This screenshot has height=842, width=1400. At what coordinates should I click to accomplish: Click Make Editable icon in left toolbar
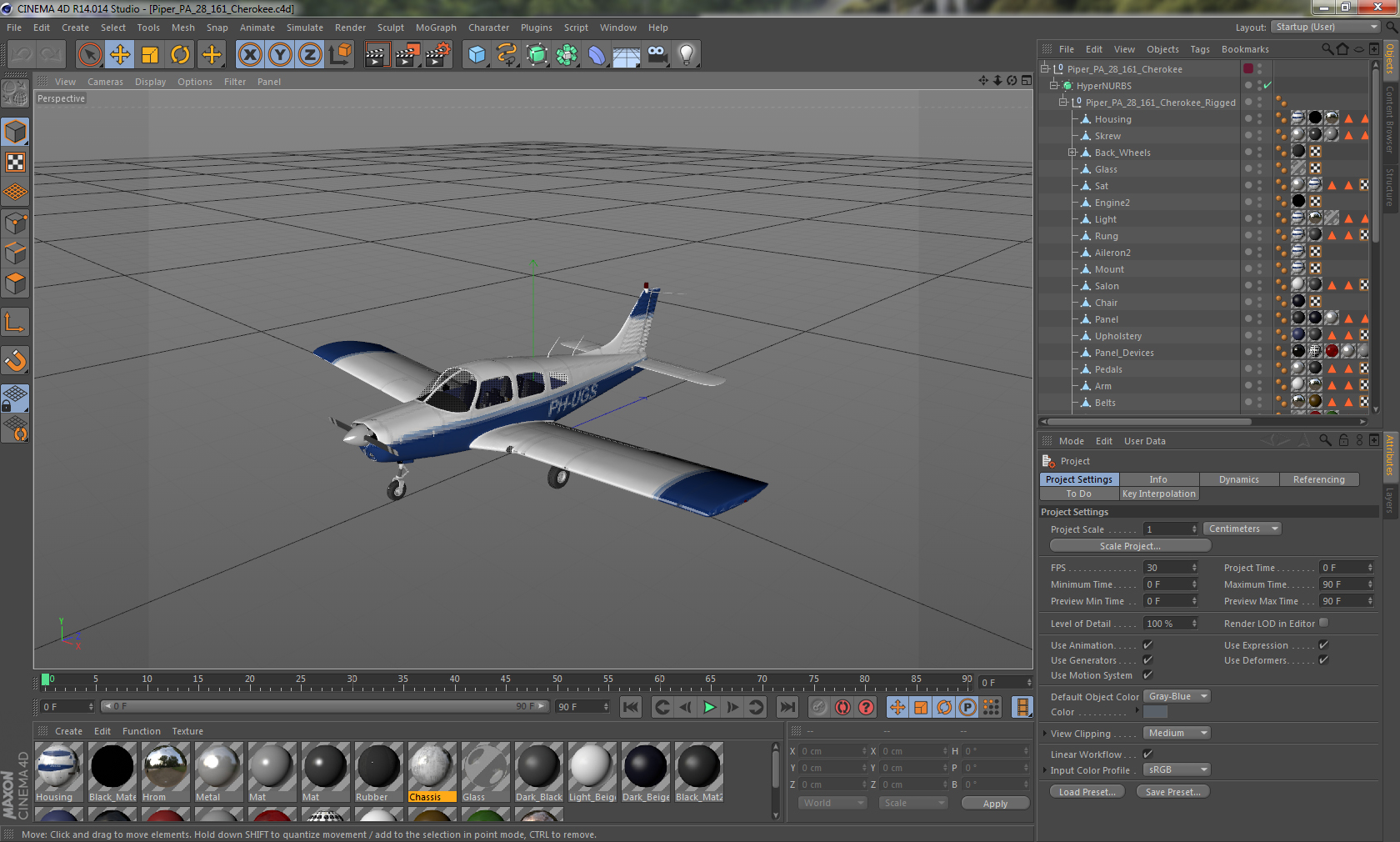15,93
